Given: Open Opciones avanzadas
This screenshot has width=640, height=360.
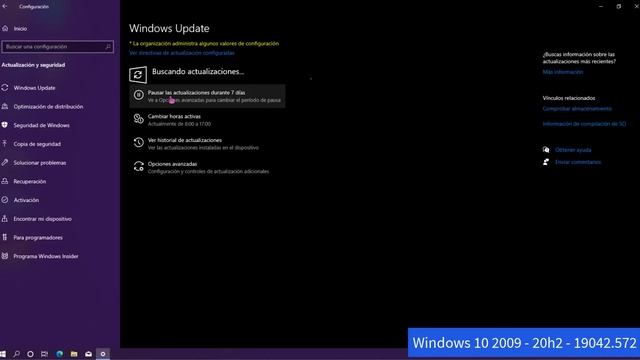Looking at the screenshot, I should 208,167.
